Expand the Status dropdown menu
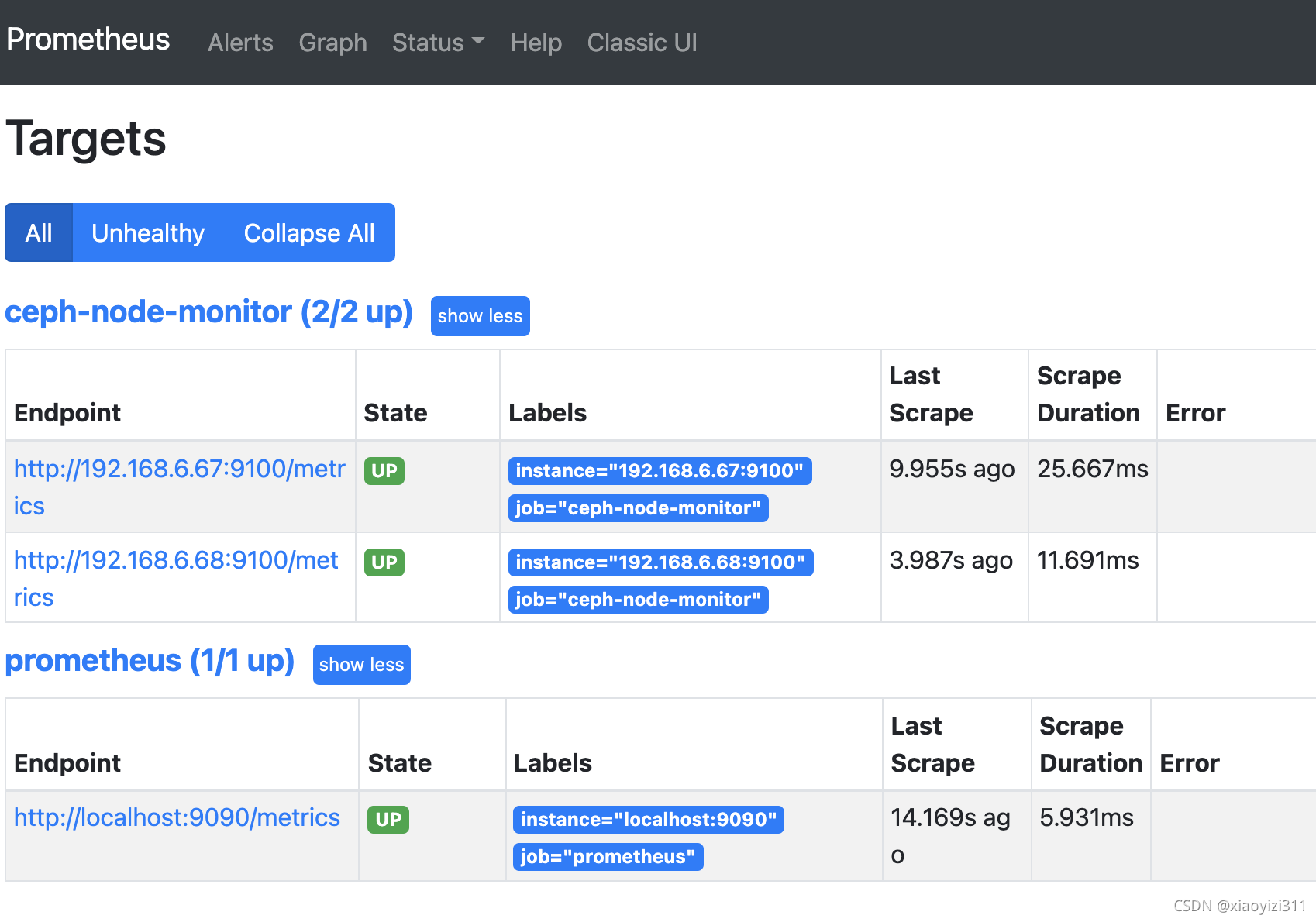 [438, 43]
